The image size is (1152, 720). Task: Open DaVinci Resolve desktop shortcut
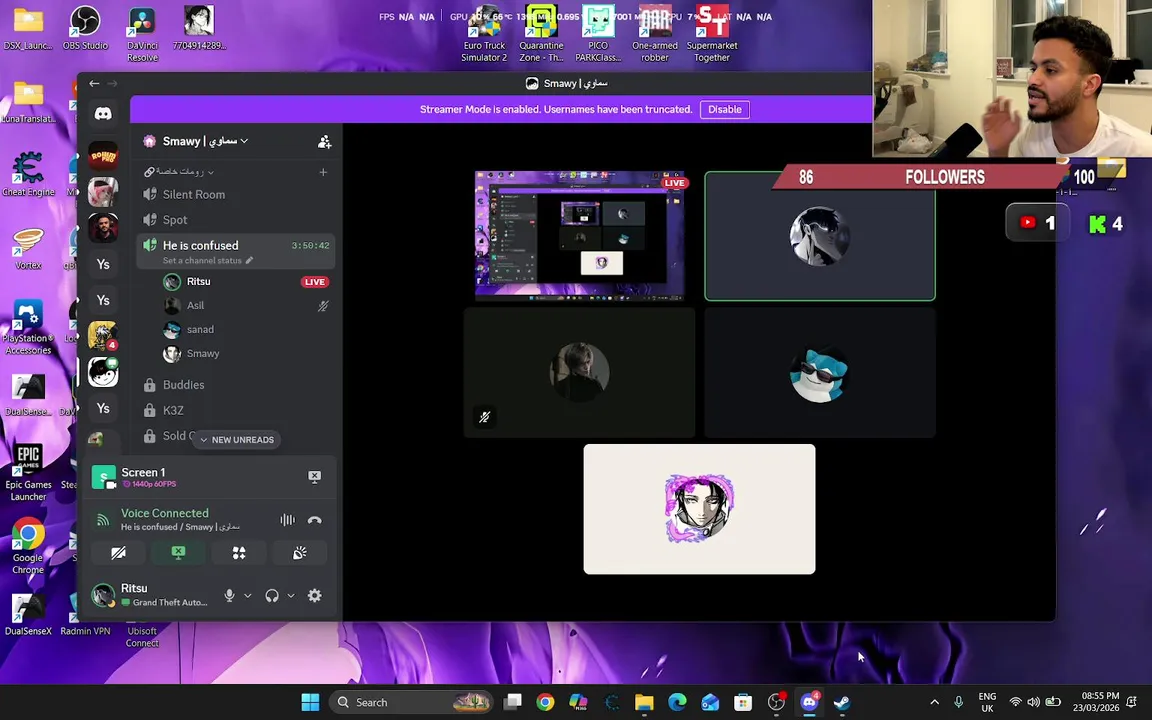coord(143,34)
